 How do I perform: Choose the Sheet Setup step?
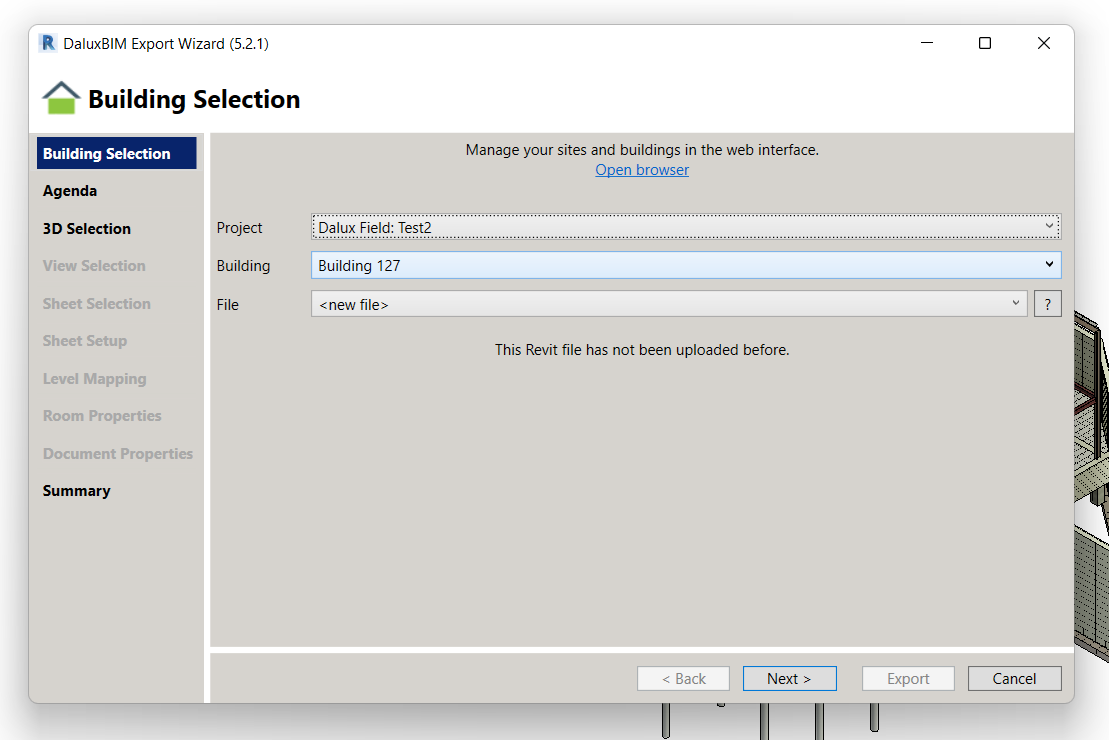pyautogui.click(x=85, y=341)
